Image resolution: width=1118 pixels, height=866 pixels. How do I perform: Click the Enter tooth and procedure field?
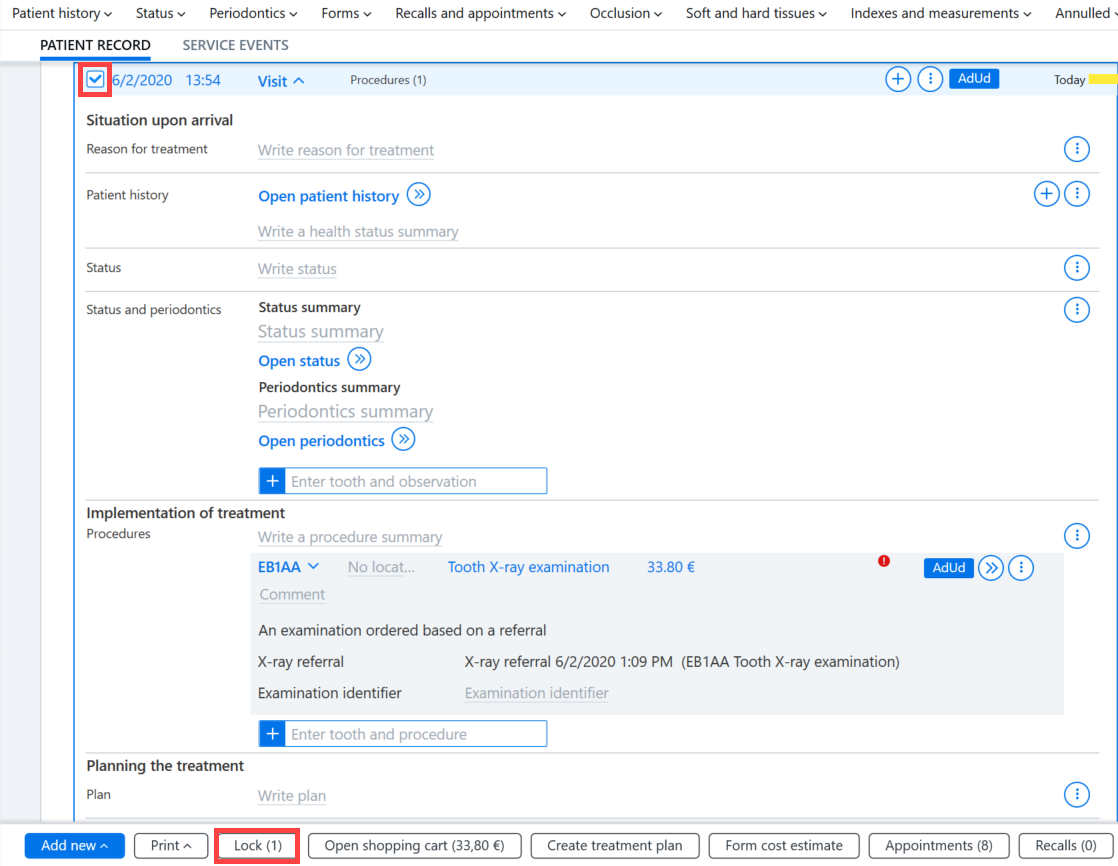[x=416, y=734]
